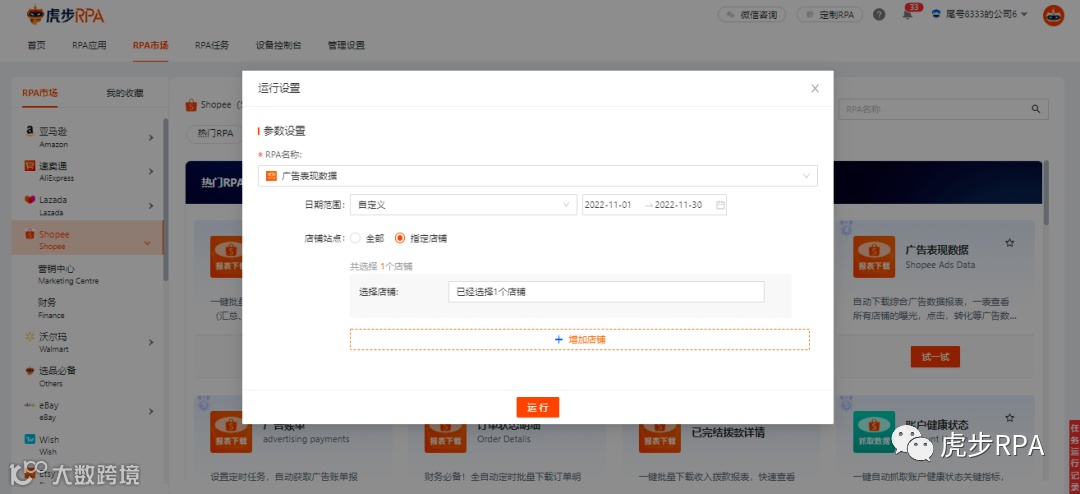
Task: Click the Lazada heart icon
Action: tap(30, 200)
